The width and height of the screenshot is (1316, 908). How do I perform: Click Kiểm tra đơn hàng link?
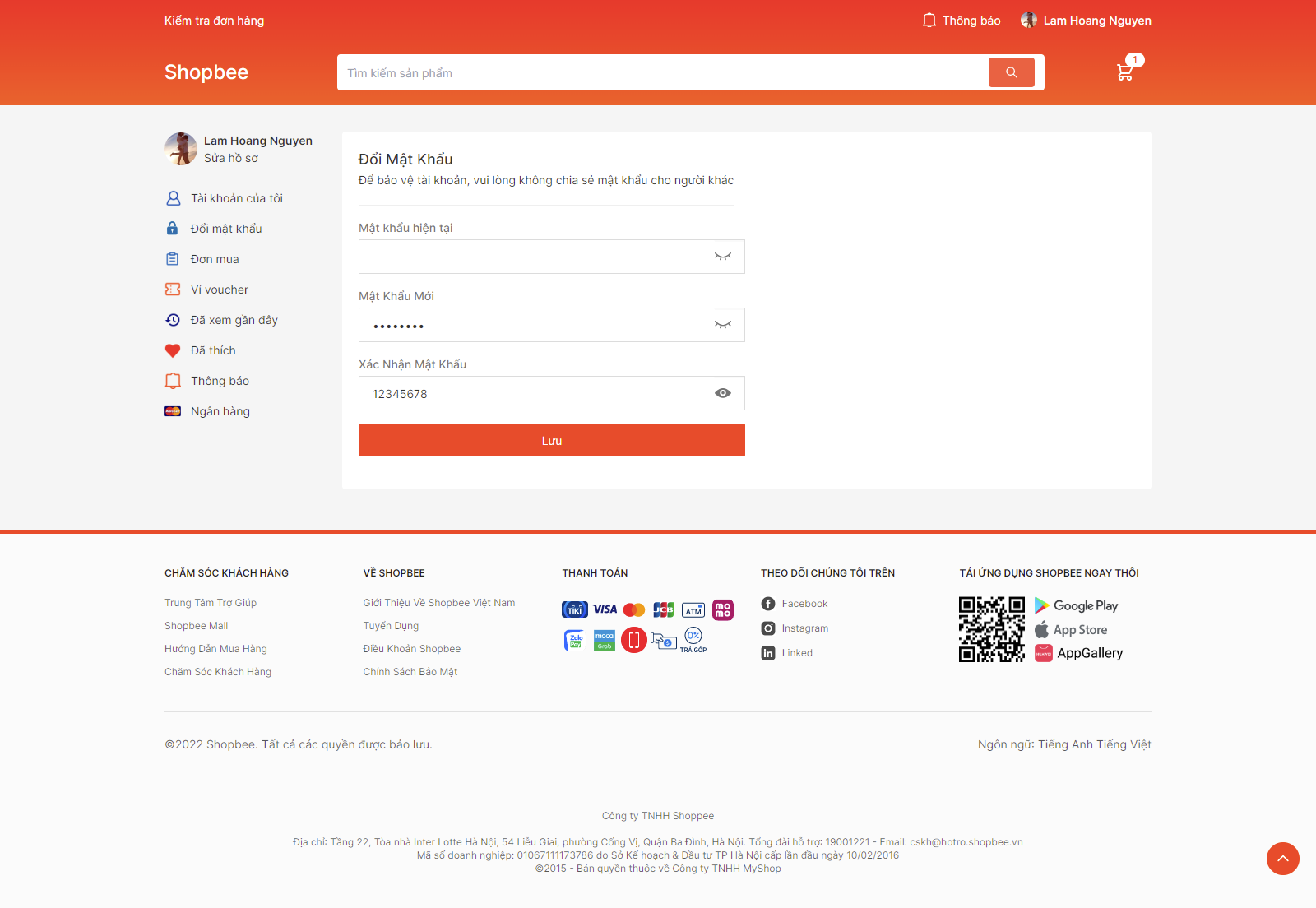(214, 21)
